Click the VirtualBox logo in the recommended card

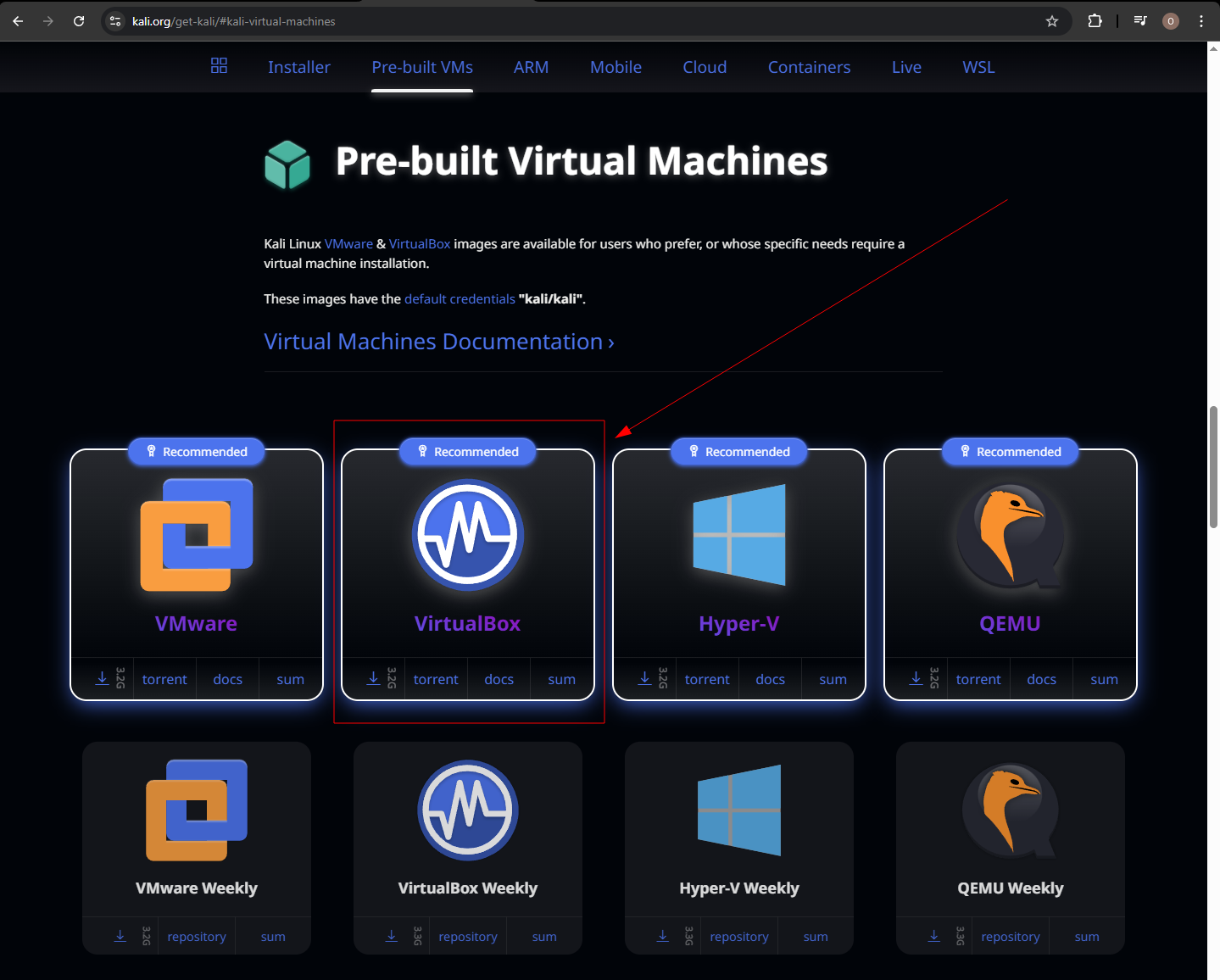tap(468, 535)
